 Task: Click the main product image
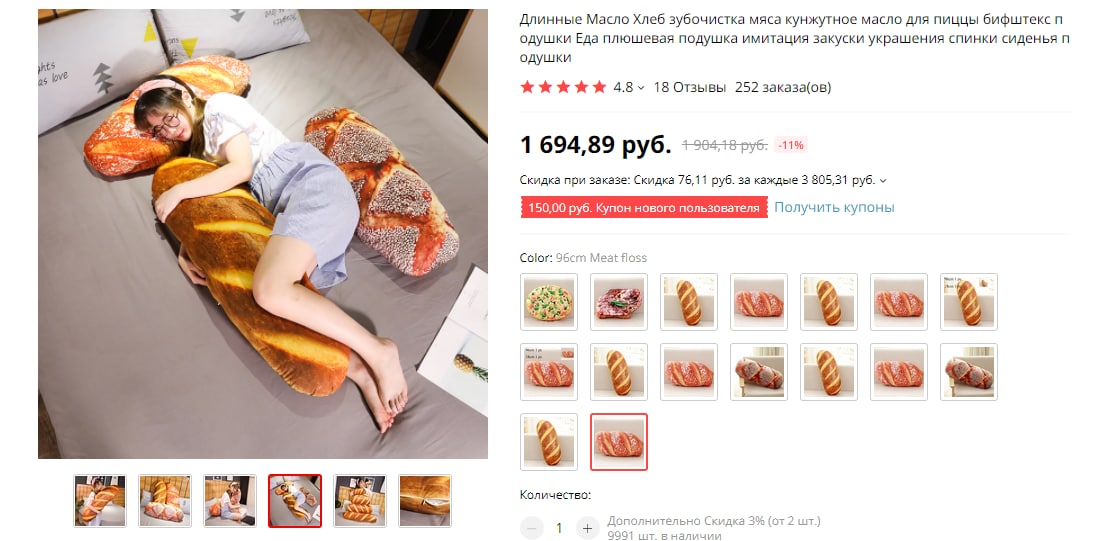[x=263, y=234]
